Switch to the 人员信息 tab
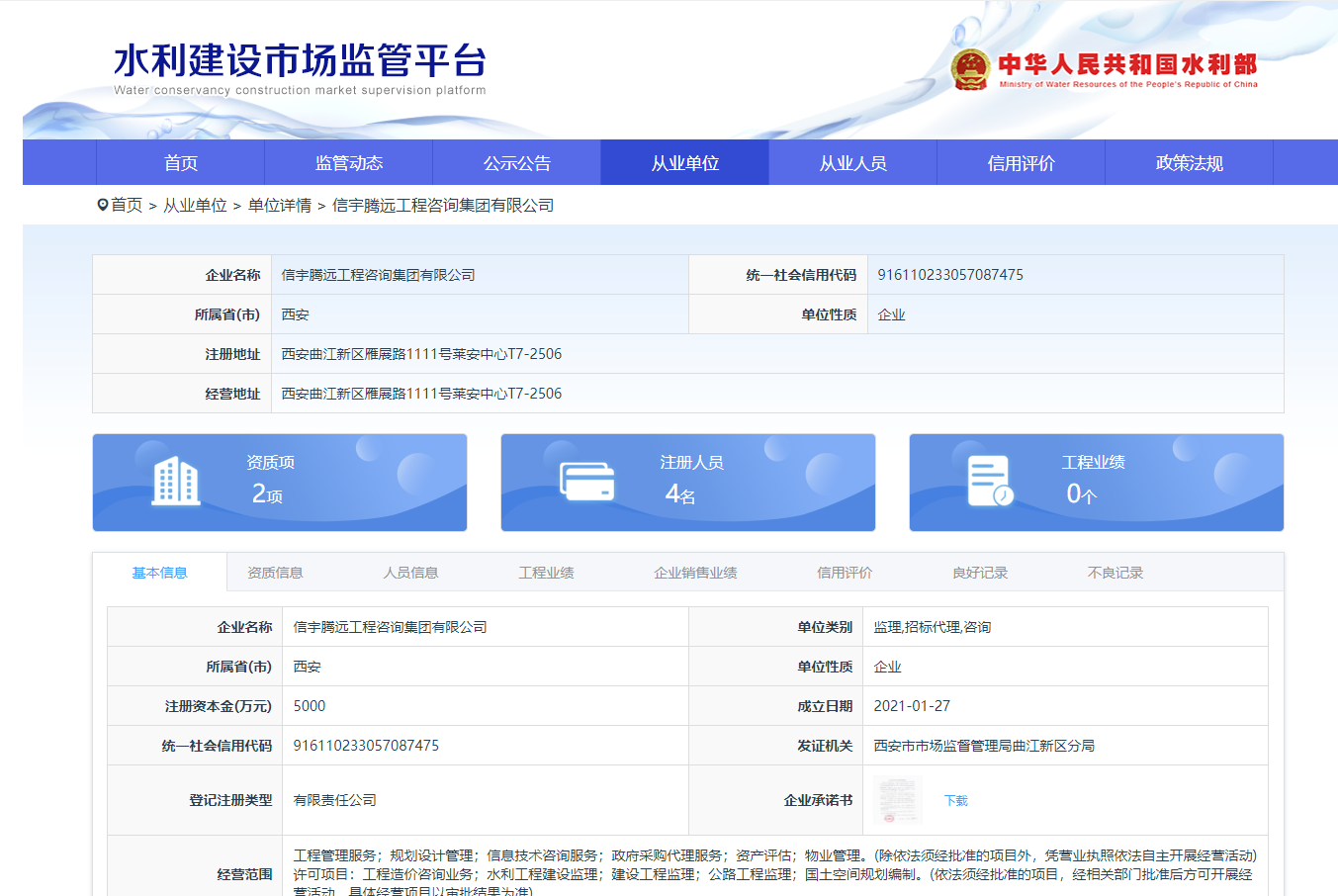Screen dimensions: 1338x896 412,572
